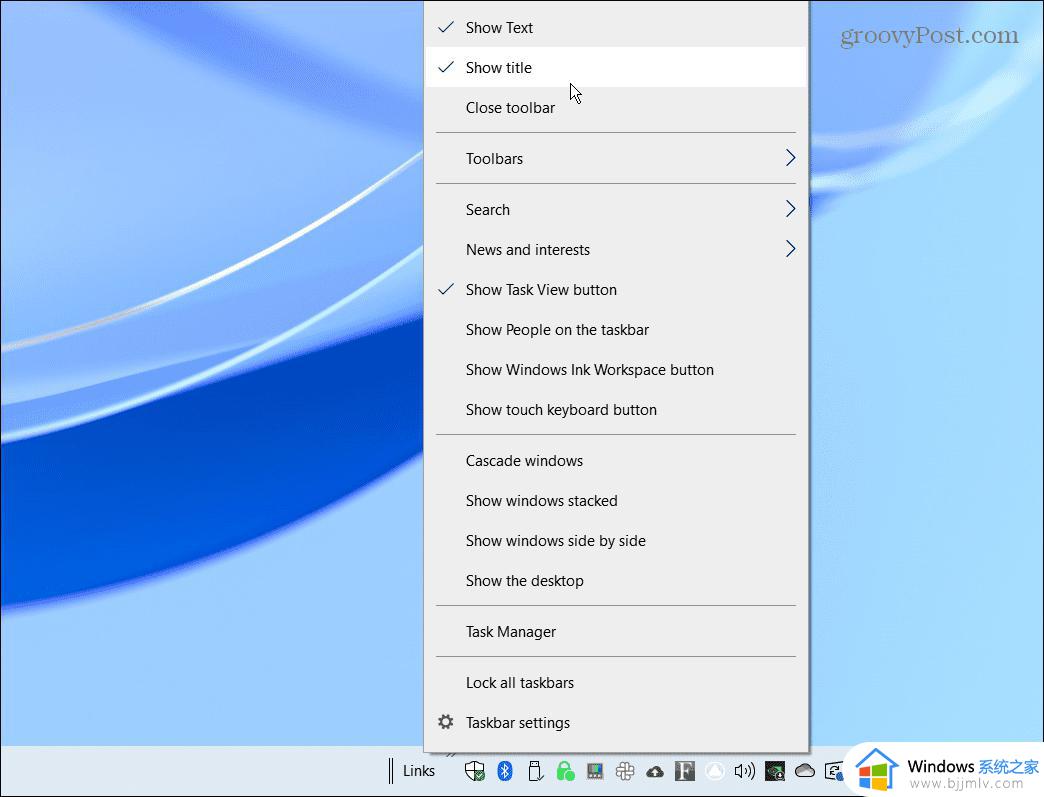Select Close toolbar from the menu
1044x797 pixels.
pyautogui.click(x=616, y=107)
